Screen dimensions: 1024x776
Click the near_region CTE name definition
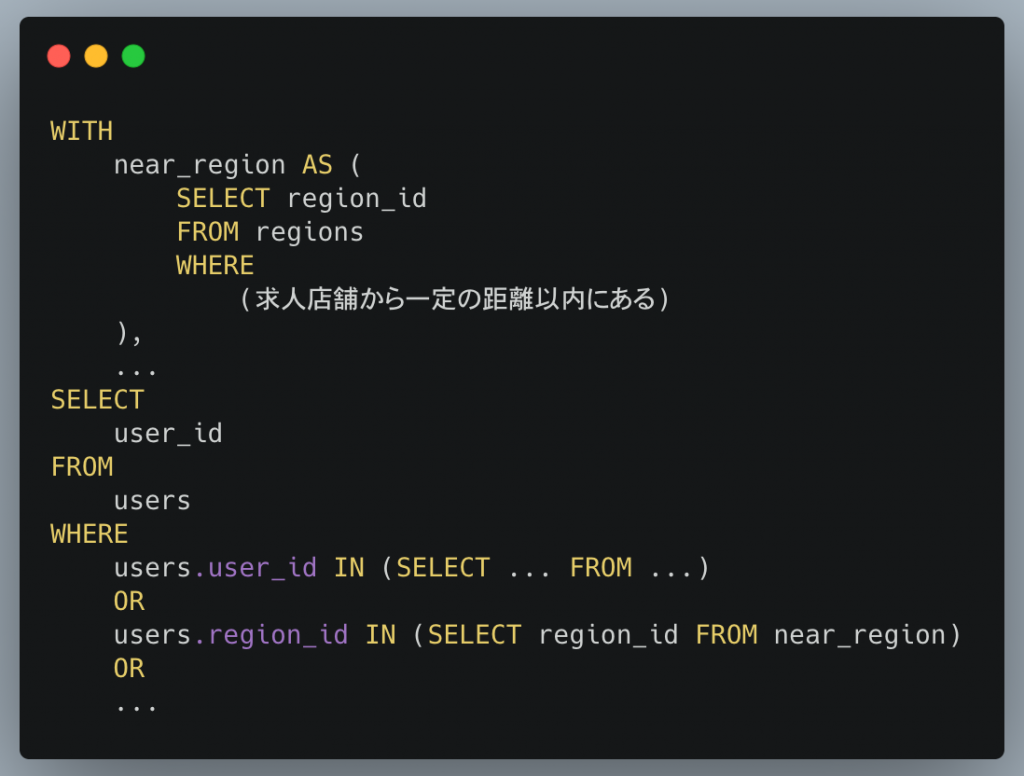coord(200,165)
